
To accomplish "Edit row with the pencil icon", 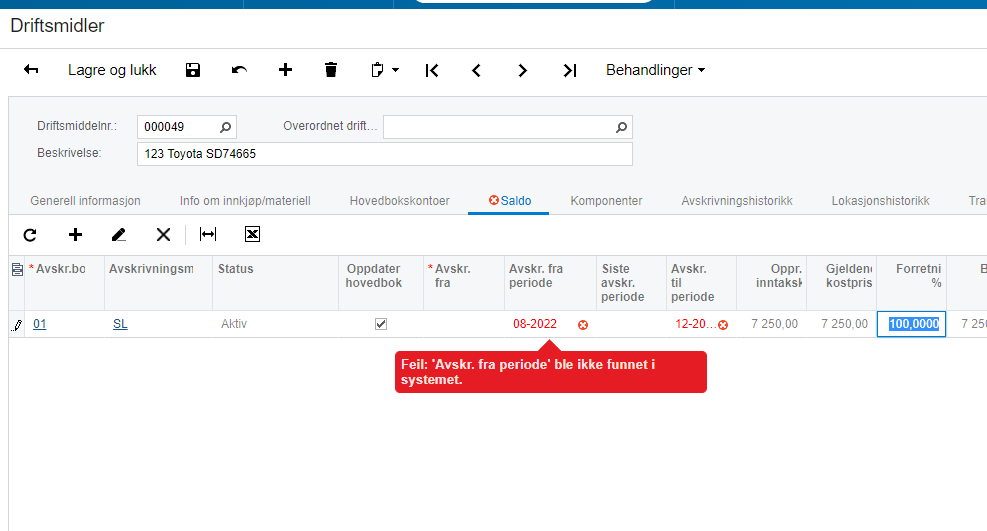I will point(118,235).
